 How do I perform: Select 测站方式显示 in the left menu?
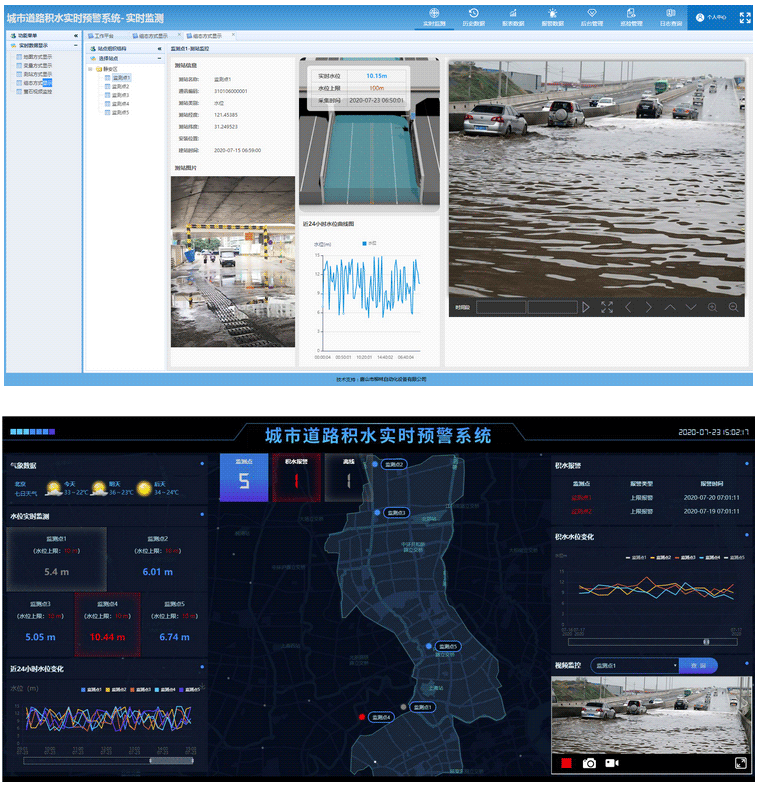38,74
